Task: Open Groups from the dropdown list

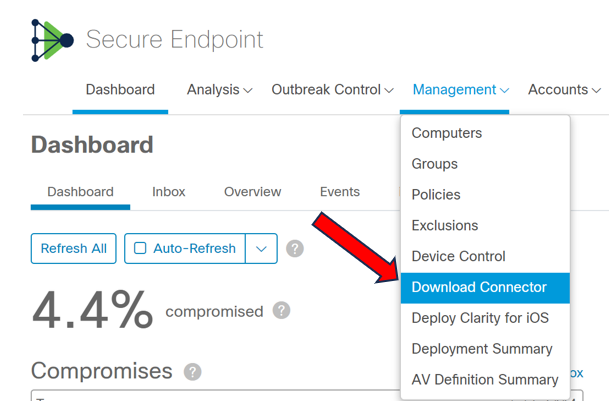Action: pos(435,164)
